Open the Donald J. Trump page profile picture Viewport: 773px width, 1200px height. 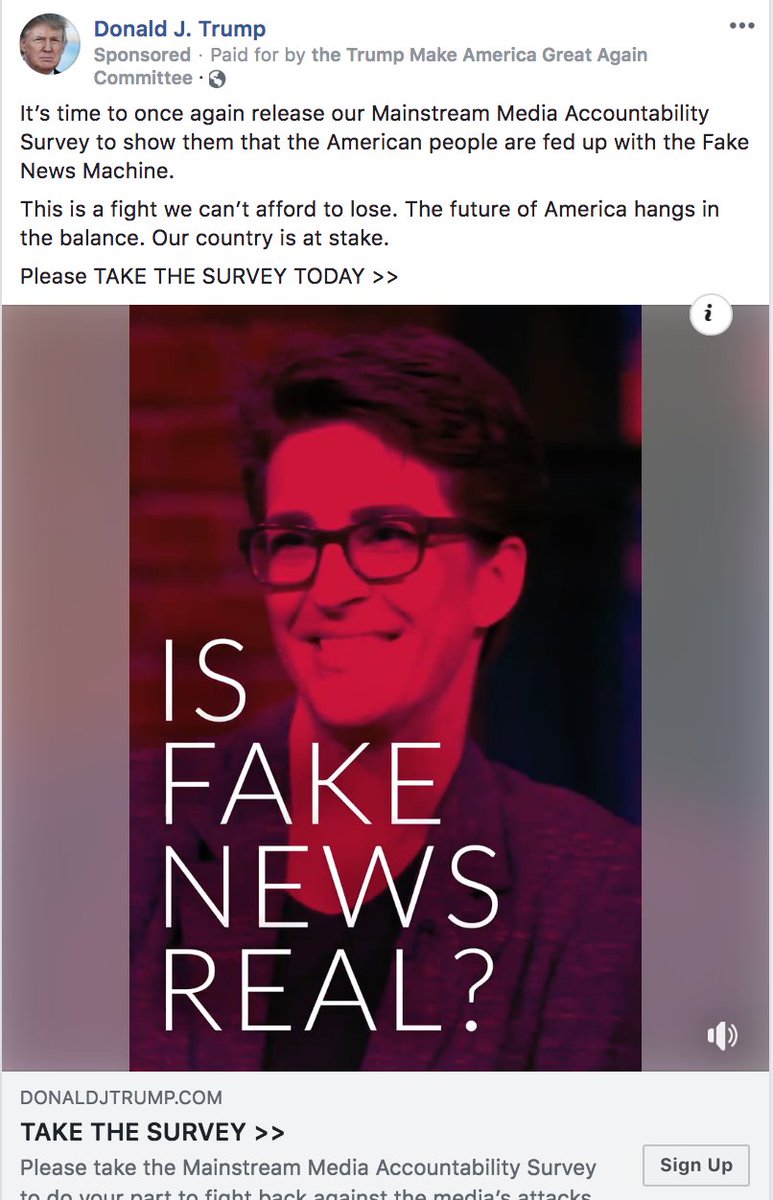(50, 44)
